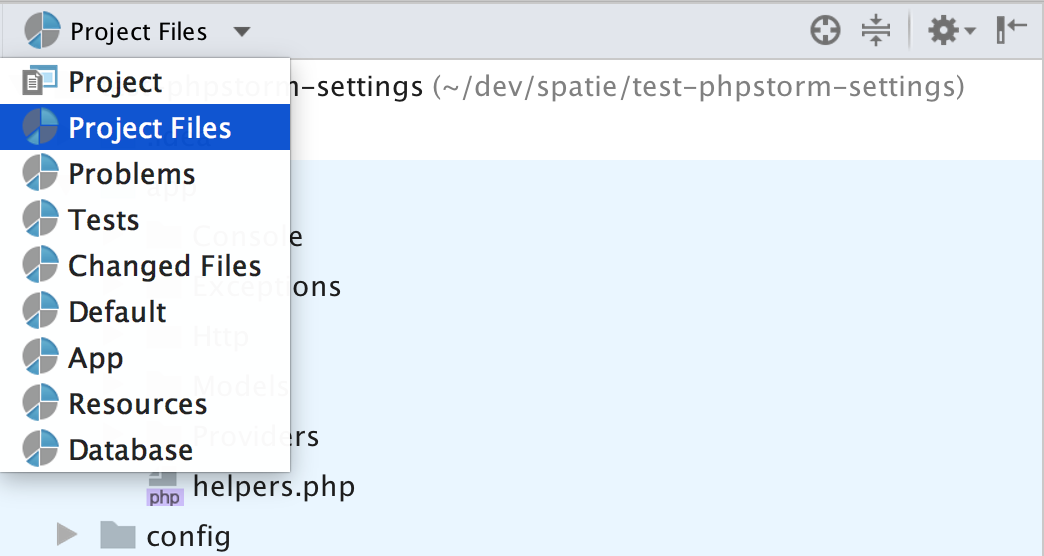Screen dimensions: 1044x556
Task: Open the gear settings menu
Action: 943,31
